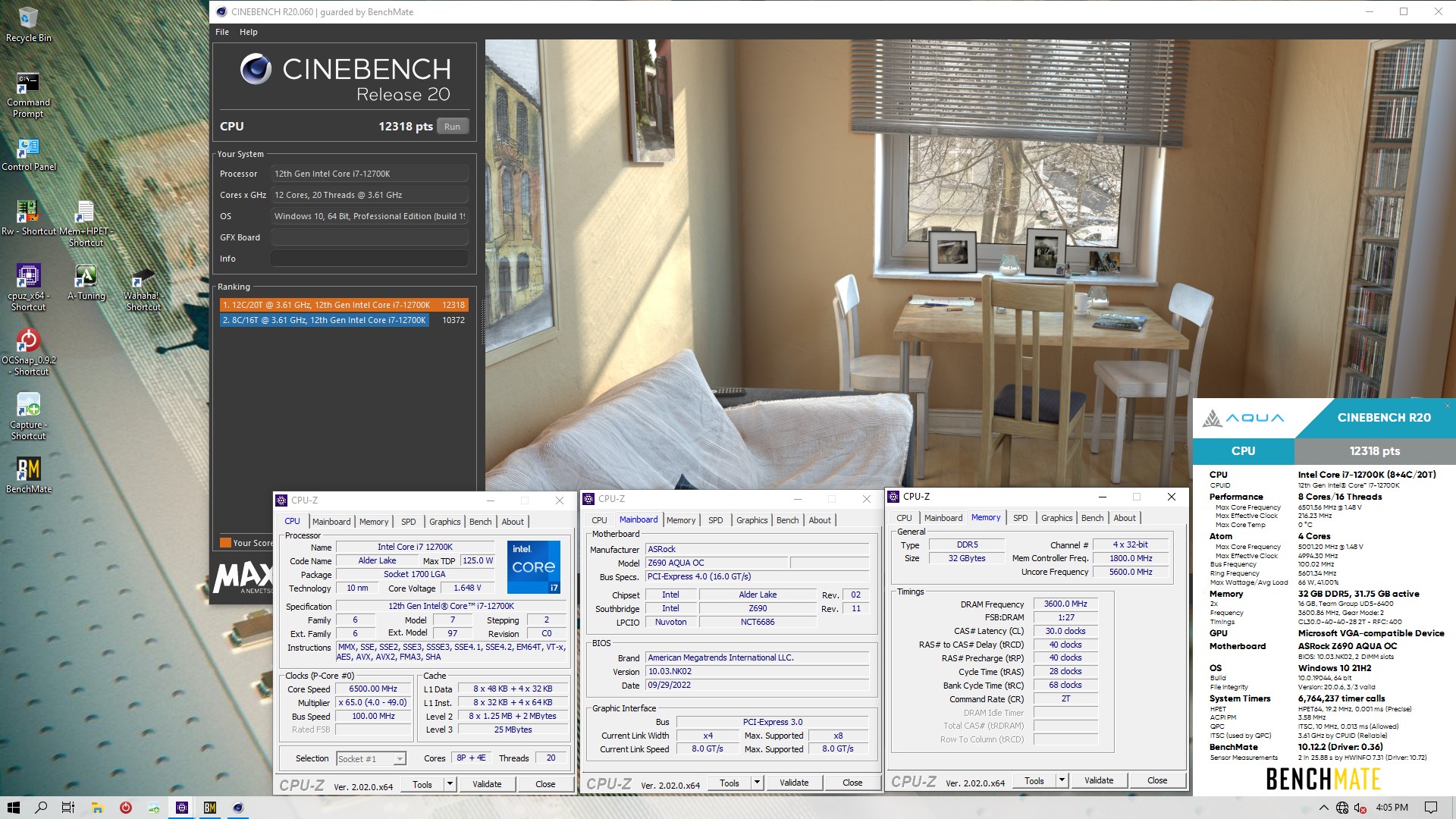
Task: Open About tab in Memory CPU-Z window
Action: click(1125, 518)
